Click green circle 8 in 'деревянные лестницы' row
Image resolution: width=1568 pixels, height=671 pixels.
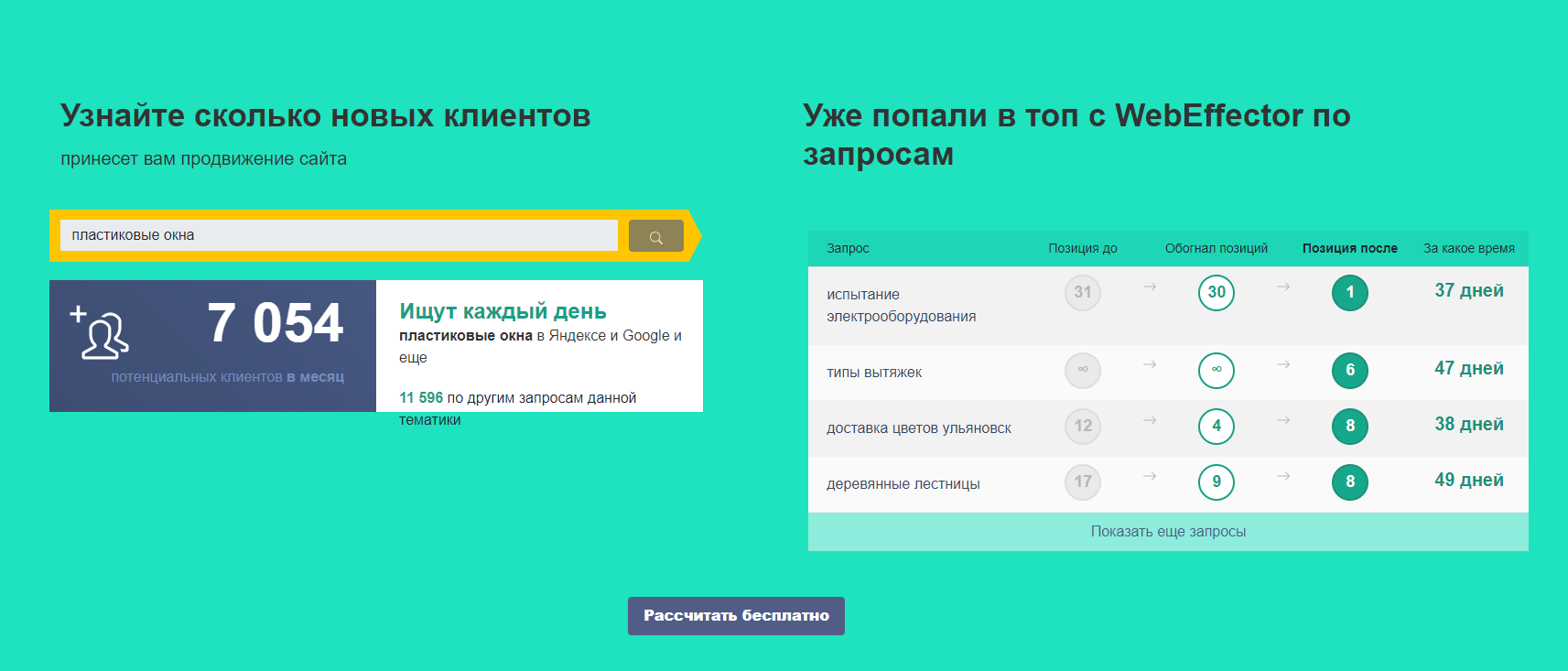(1350, 482)
